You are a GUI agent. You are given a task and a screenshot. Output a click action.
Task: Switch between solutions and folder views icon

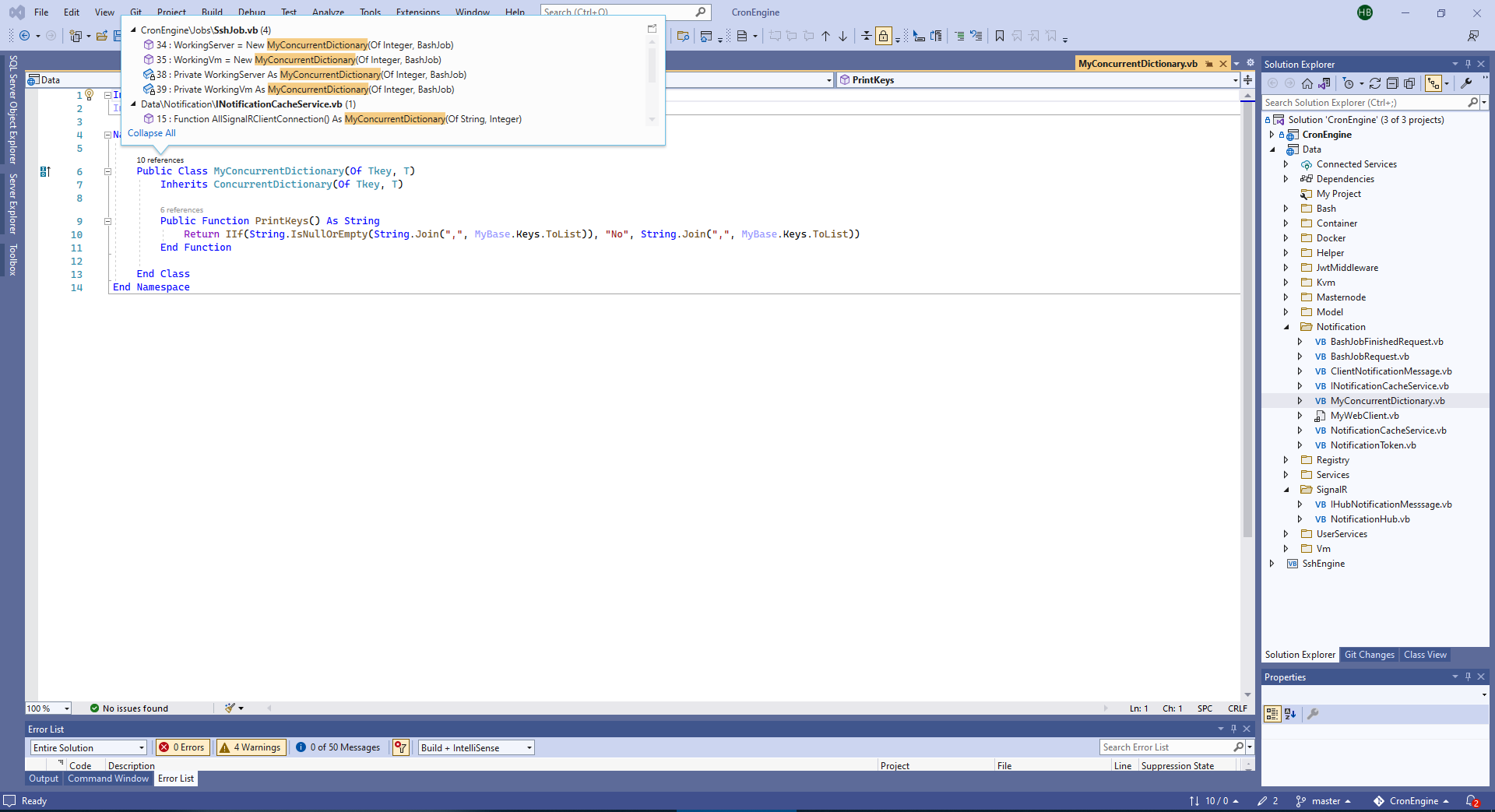point(1324,83)
